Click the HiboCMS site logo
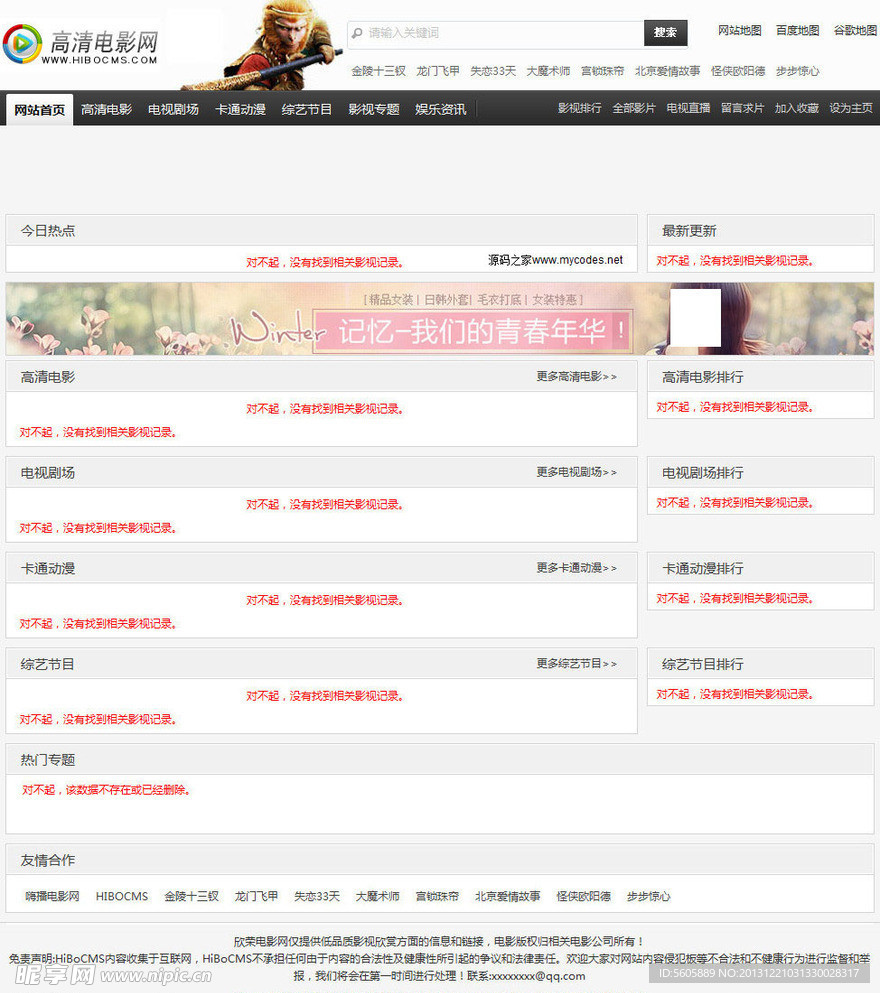Screen dimensions: 880x993 (82, 44)
